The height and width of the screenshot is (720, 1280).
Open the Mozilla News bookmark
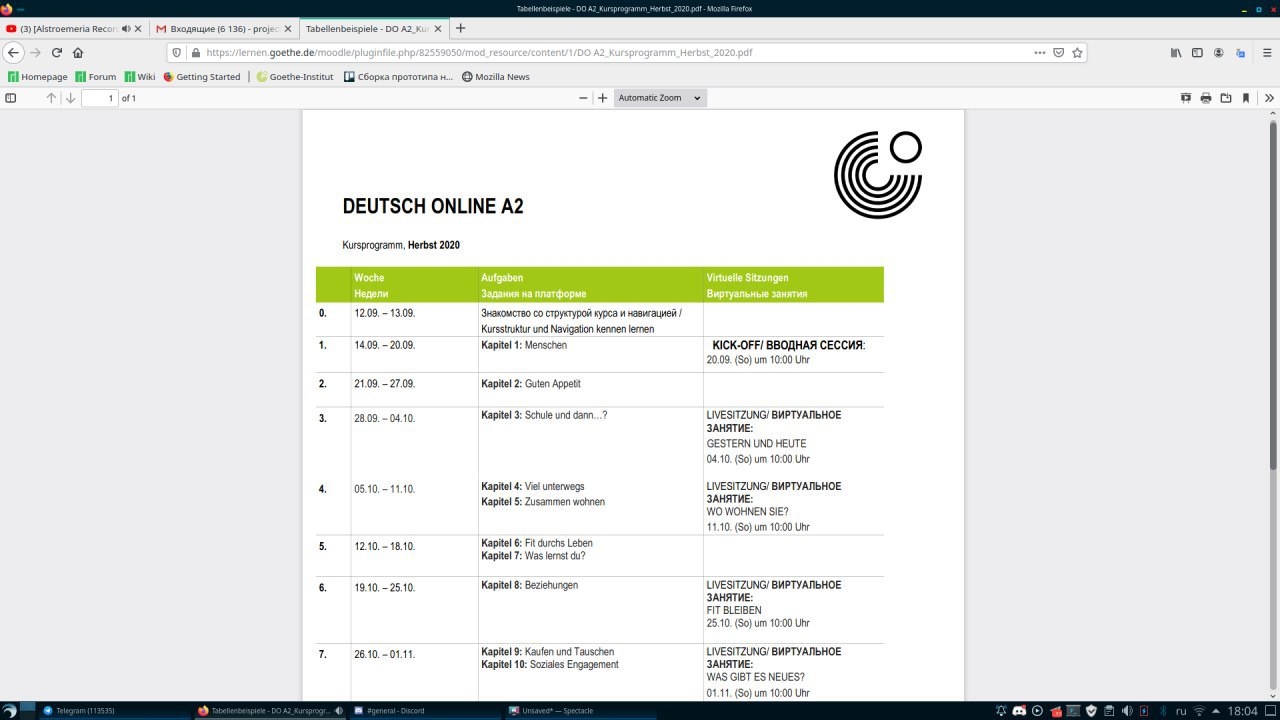coord(496,76)
